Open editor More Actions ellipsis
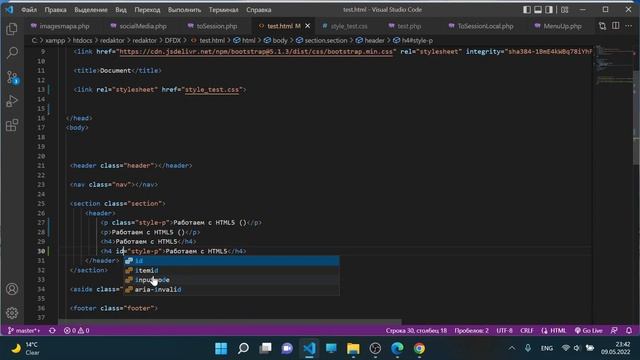The width and height of the screenshot is (640, 360). [629, 26]
